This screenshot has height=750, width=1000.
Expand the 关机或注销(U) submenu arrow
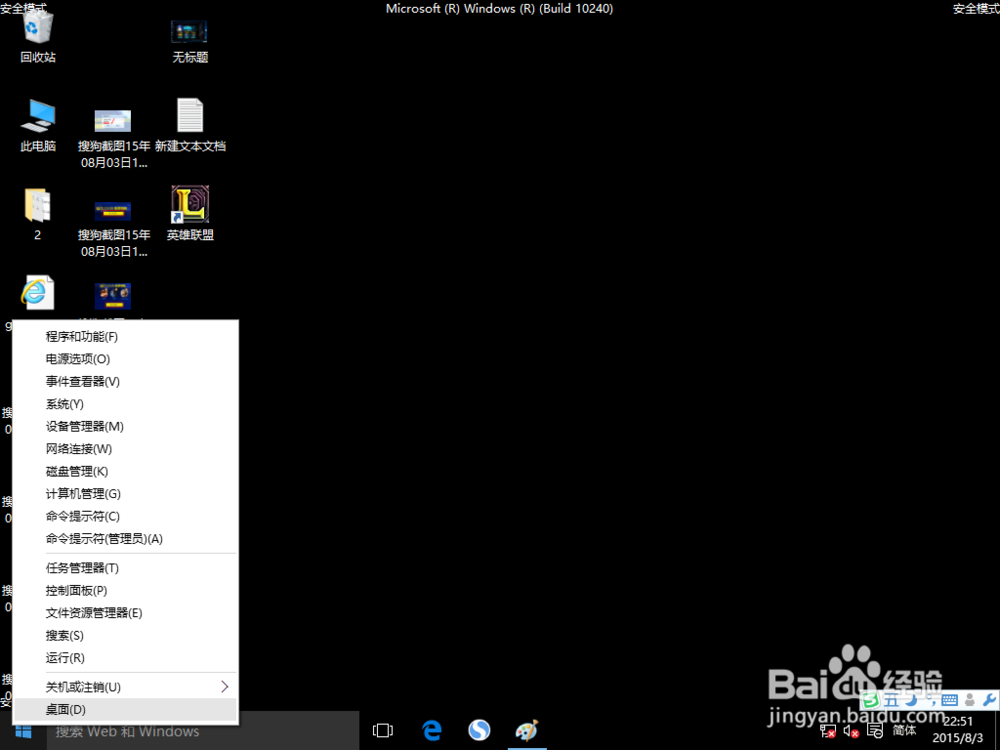tap(224, 687)
